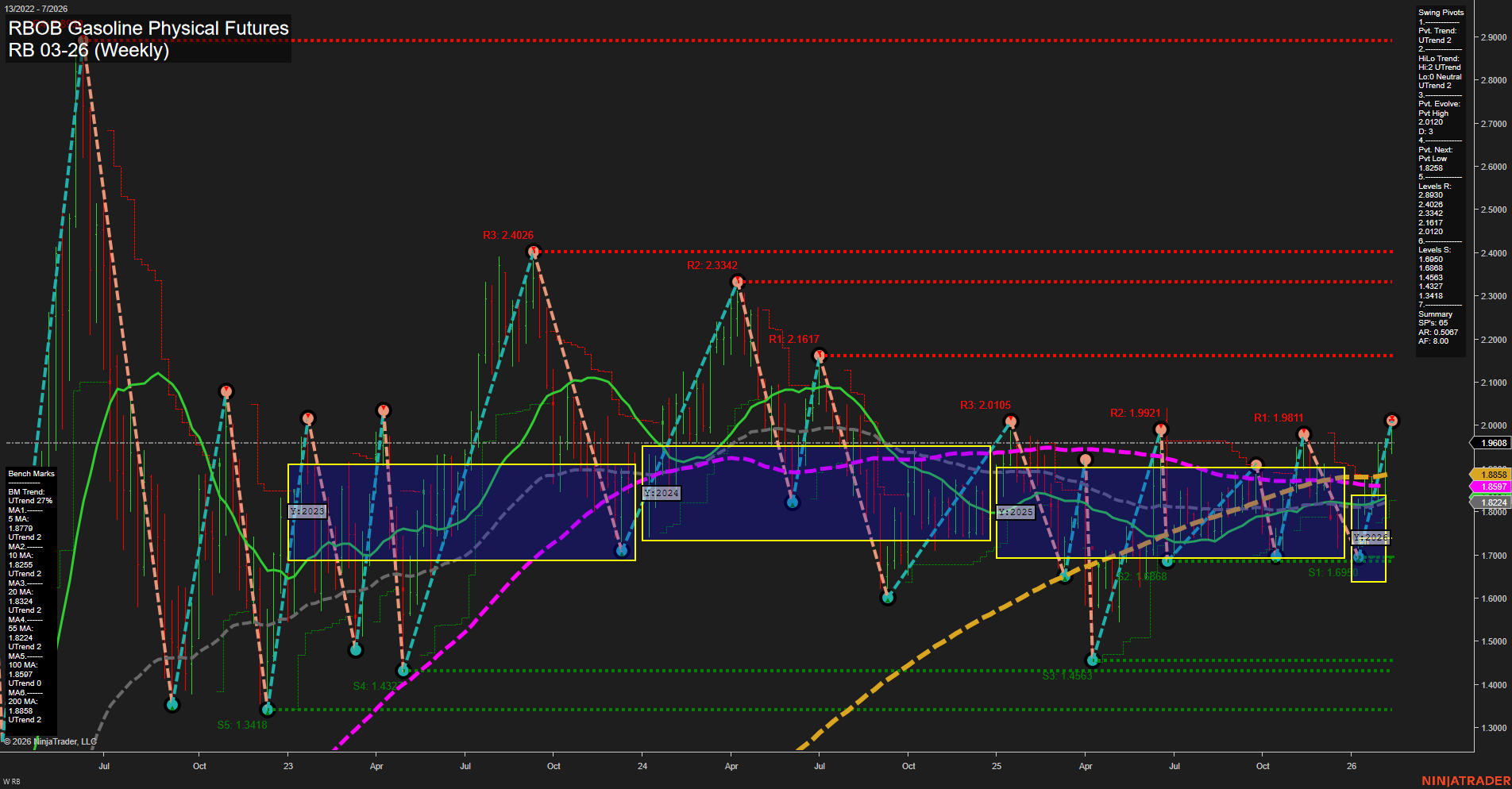
Task: Click the teal swing low dot near S4: 1.4327
Action: coord(405,670)
